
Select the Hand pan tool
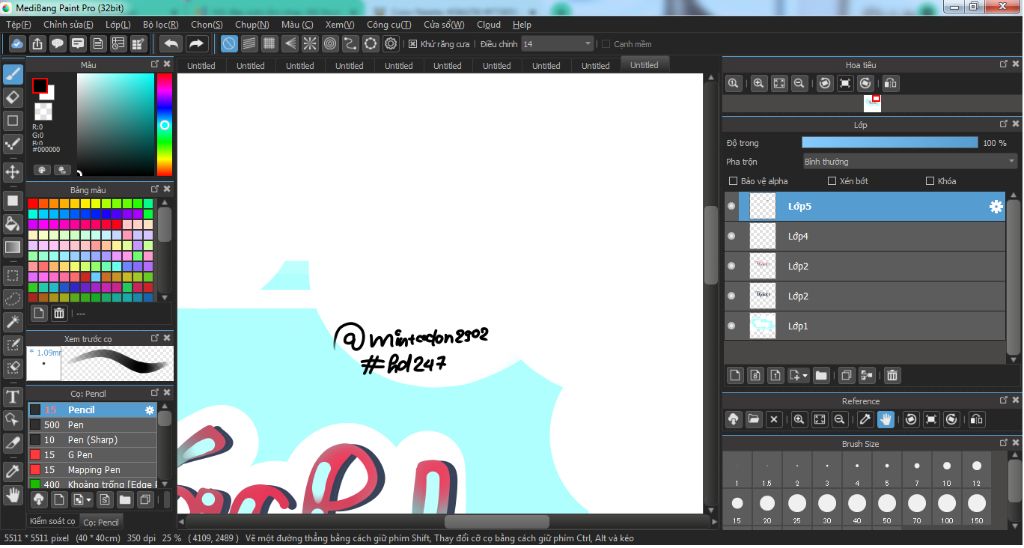coord(12,495)
